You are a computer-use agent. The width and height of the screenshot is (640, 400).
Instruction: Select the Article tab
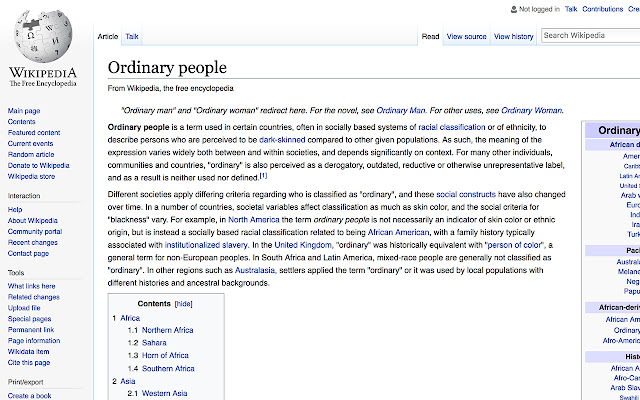point(108,36)
